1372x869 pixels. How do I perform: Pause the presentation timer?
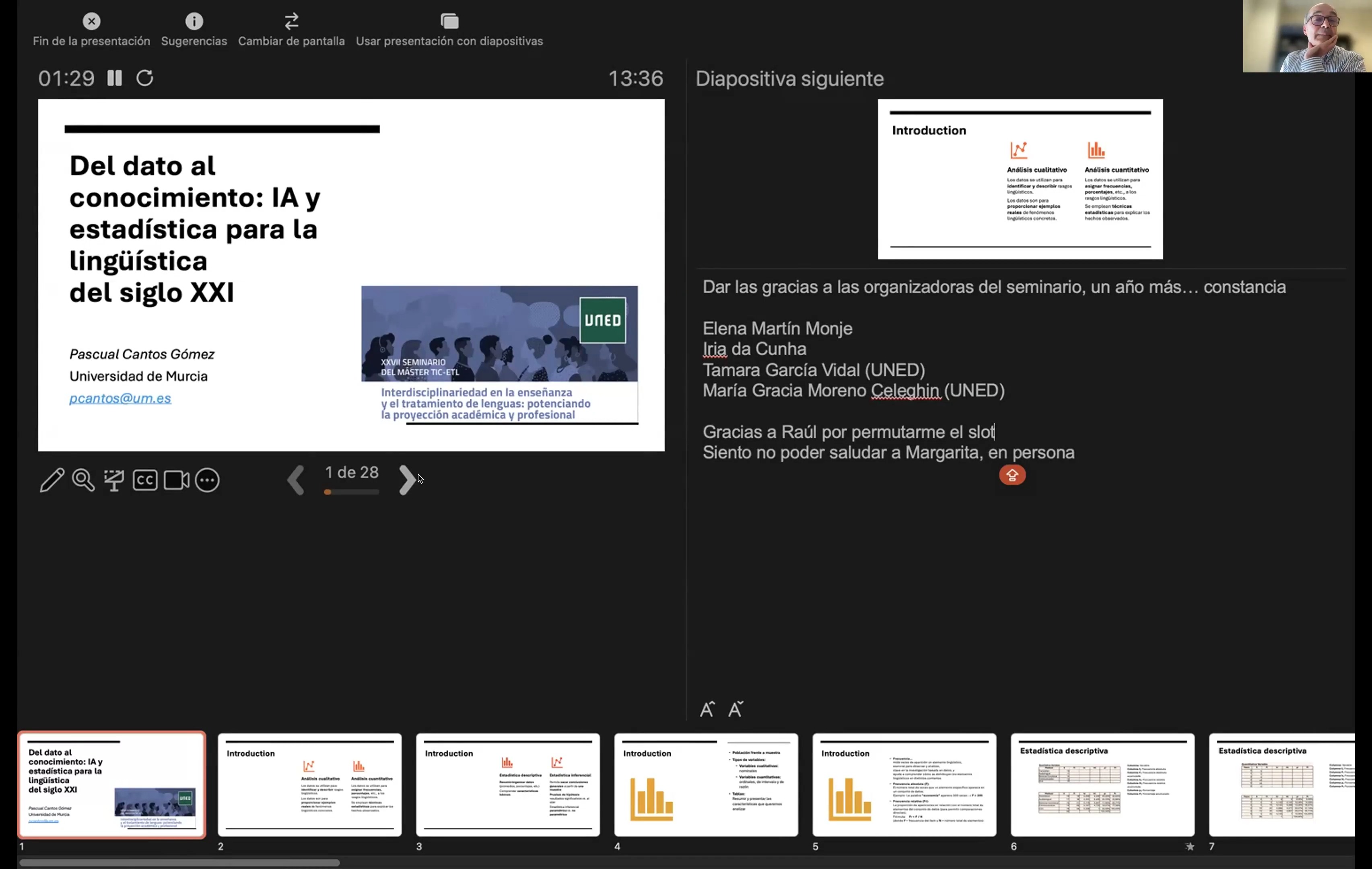[x=115, y=78]
